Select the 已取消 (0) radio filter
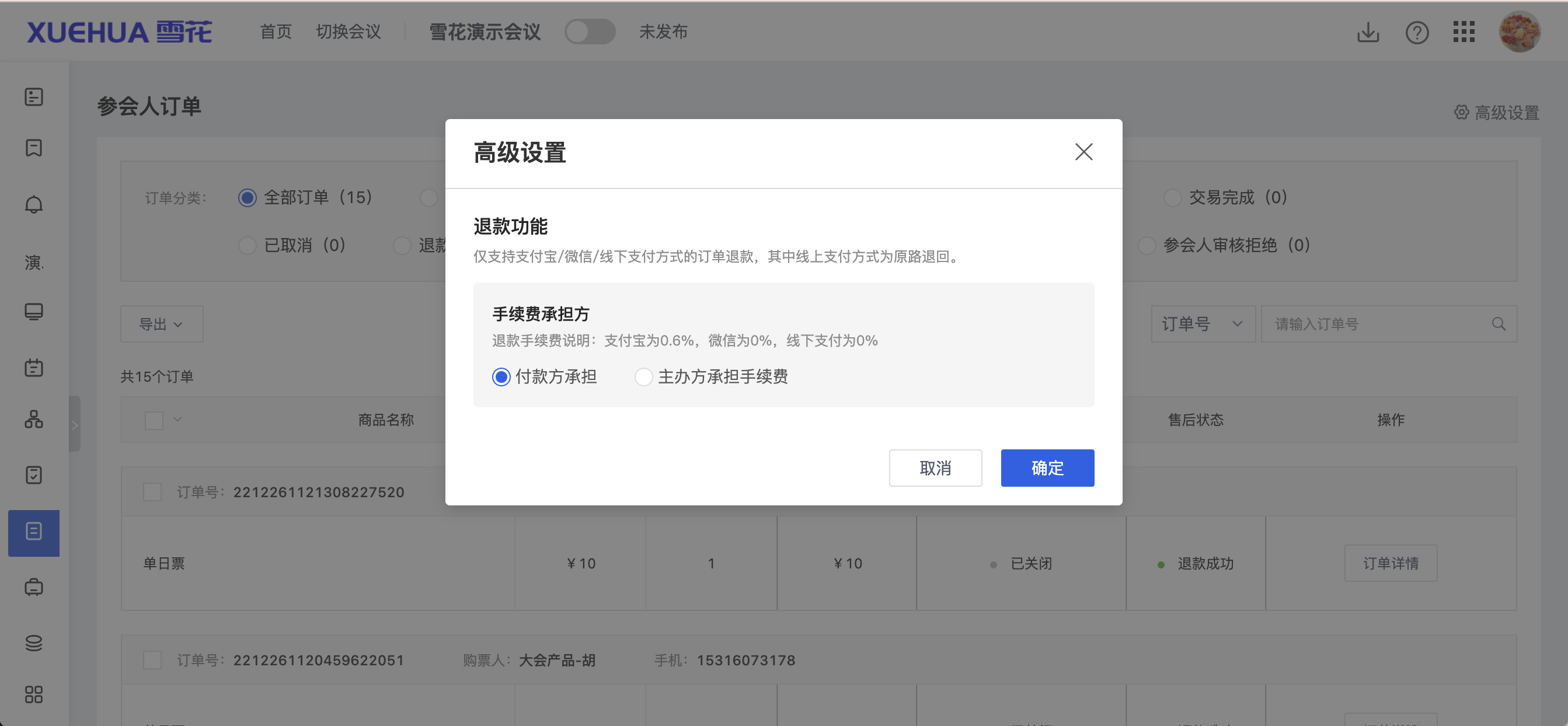Viewport: 1568px width, 726px height. pos(292,245)
